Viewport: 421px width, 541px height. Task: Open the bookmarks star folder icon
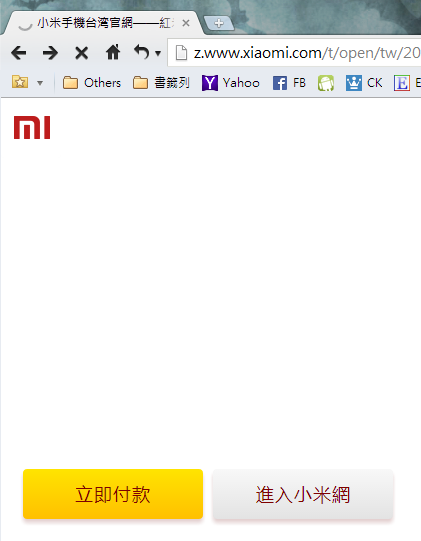tap(20, 82)
